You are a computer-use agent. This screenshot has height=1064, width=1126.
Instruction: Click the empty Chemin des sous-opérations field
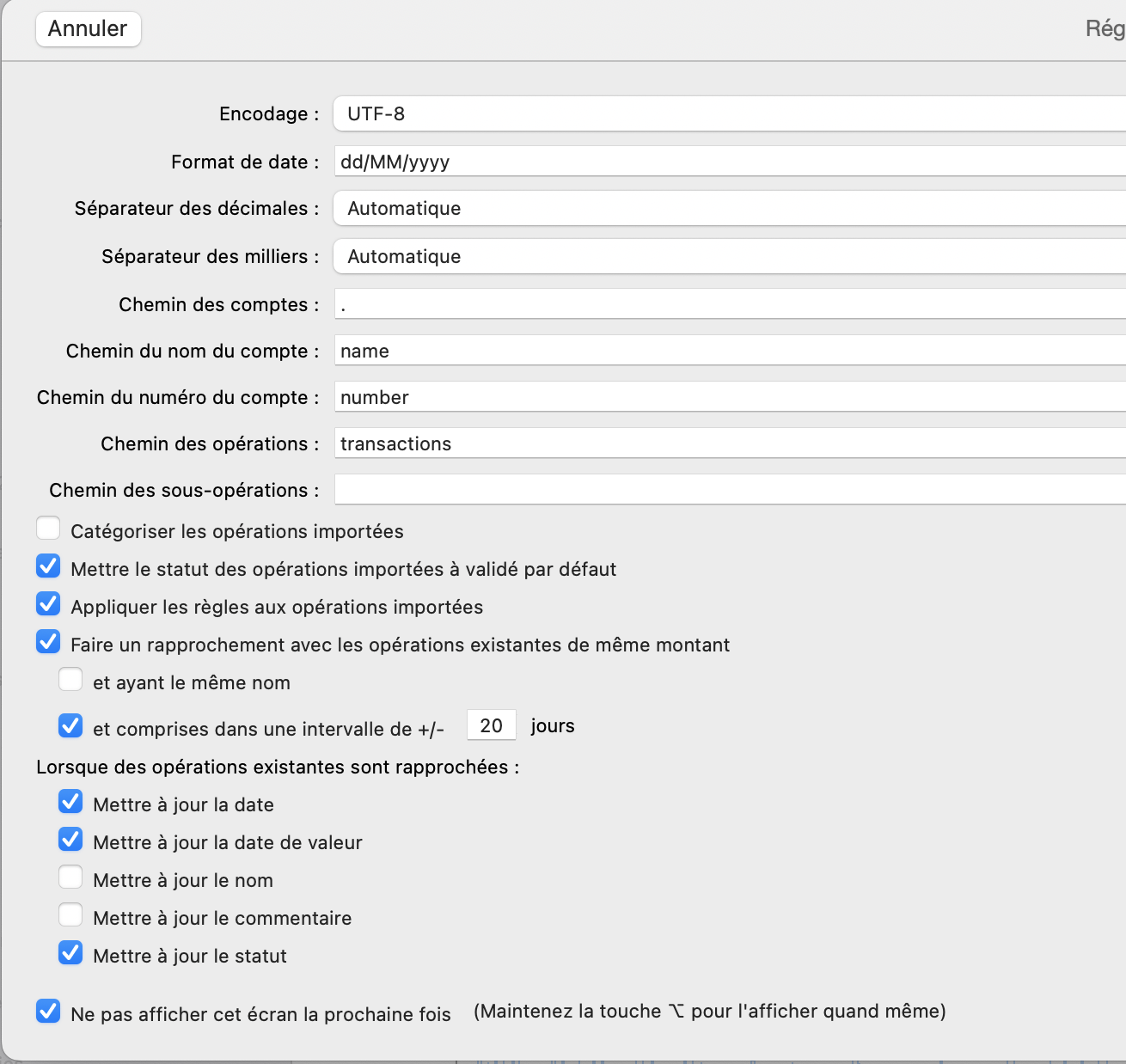(730, 490)
